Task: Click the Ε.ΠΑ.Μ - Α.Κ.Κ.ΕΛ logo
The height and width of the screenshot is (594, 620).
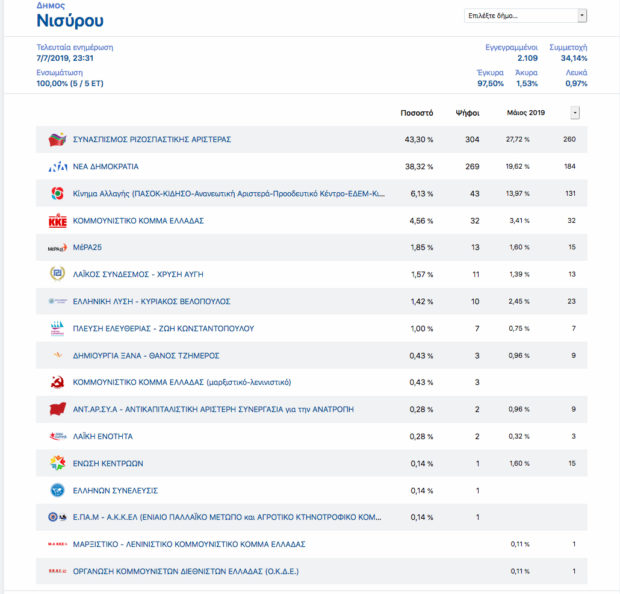Action: click(x=57, y=517)
